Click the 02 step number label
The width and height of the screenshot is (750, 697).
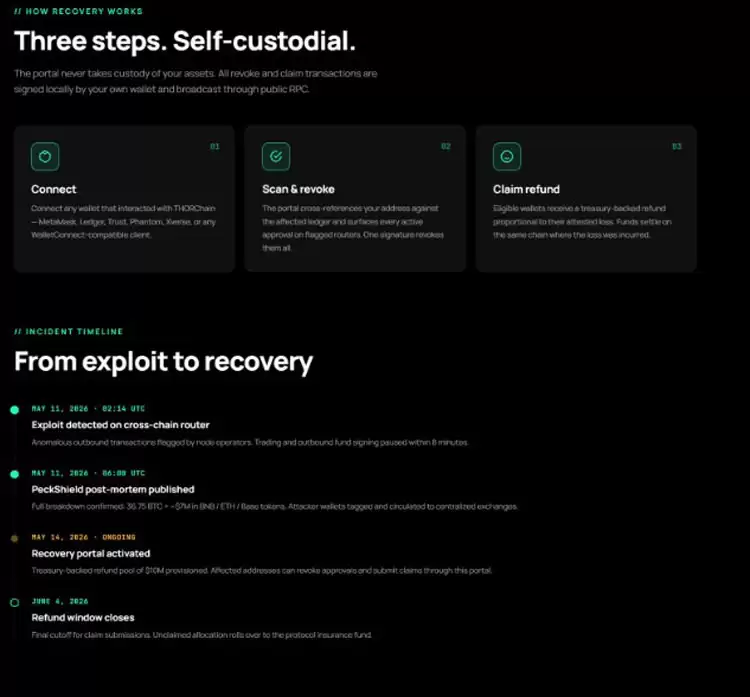tap(446, 146)
